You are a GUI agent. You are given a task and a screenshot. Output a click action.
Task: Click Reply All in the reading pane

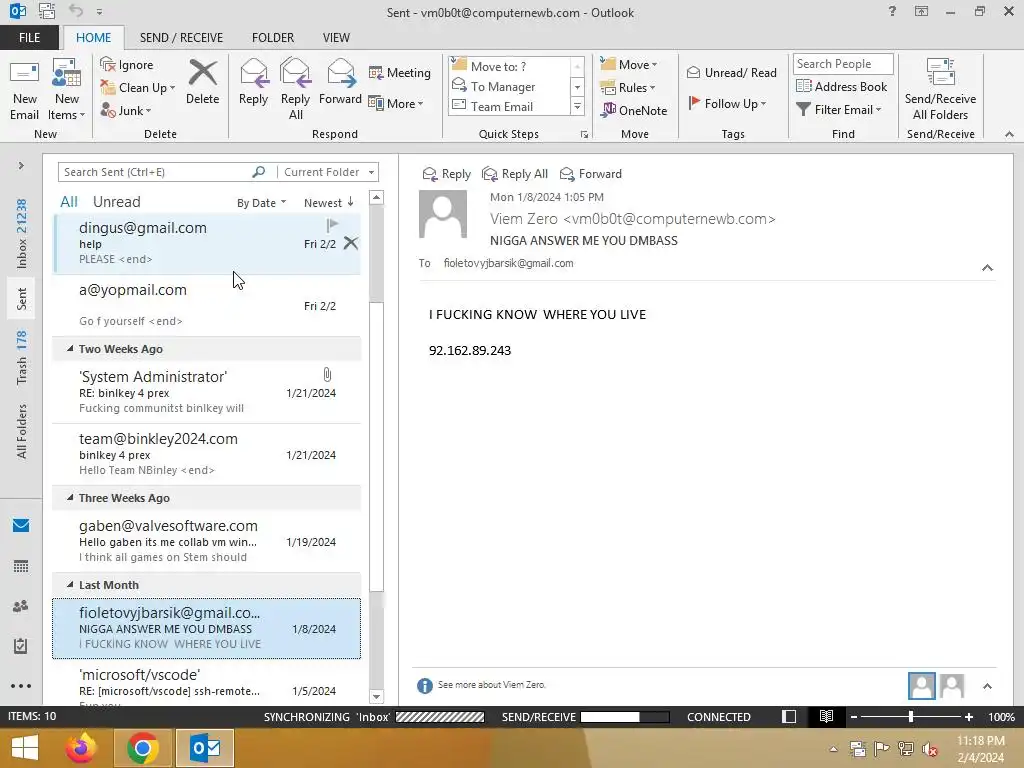(515, 174)
